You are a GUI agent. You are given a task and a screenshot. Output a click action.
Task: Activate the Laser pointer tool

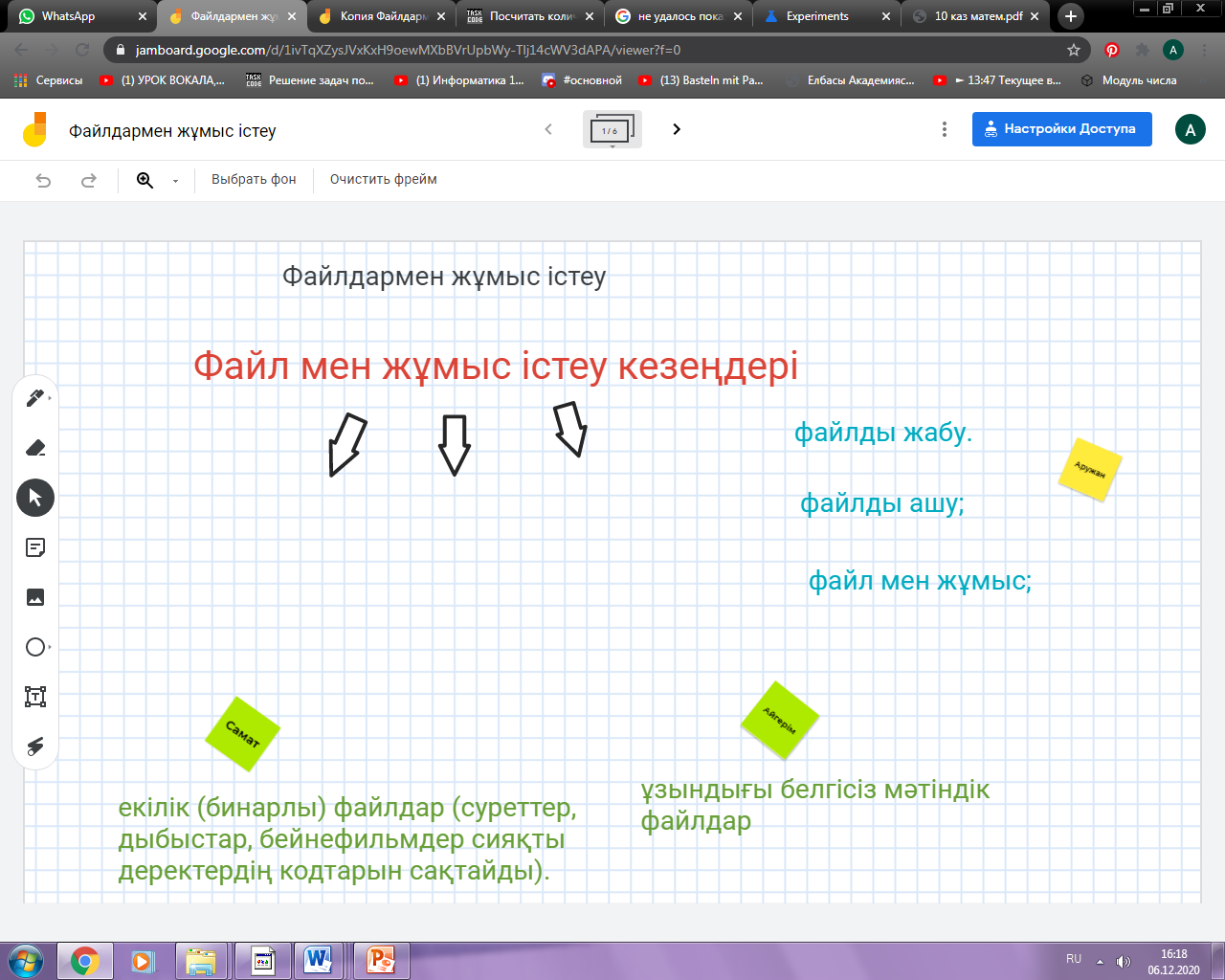pos(35,746)
